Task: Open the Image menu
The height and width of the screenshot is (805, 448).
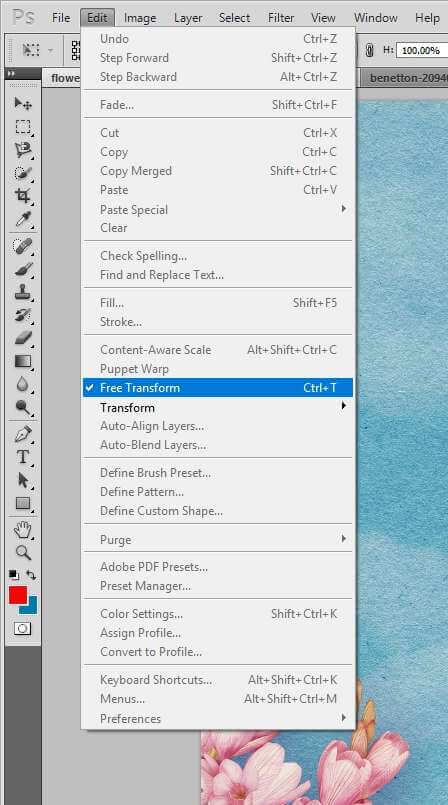Action: click(x=140, y=18)
